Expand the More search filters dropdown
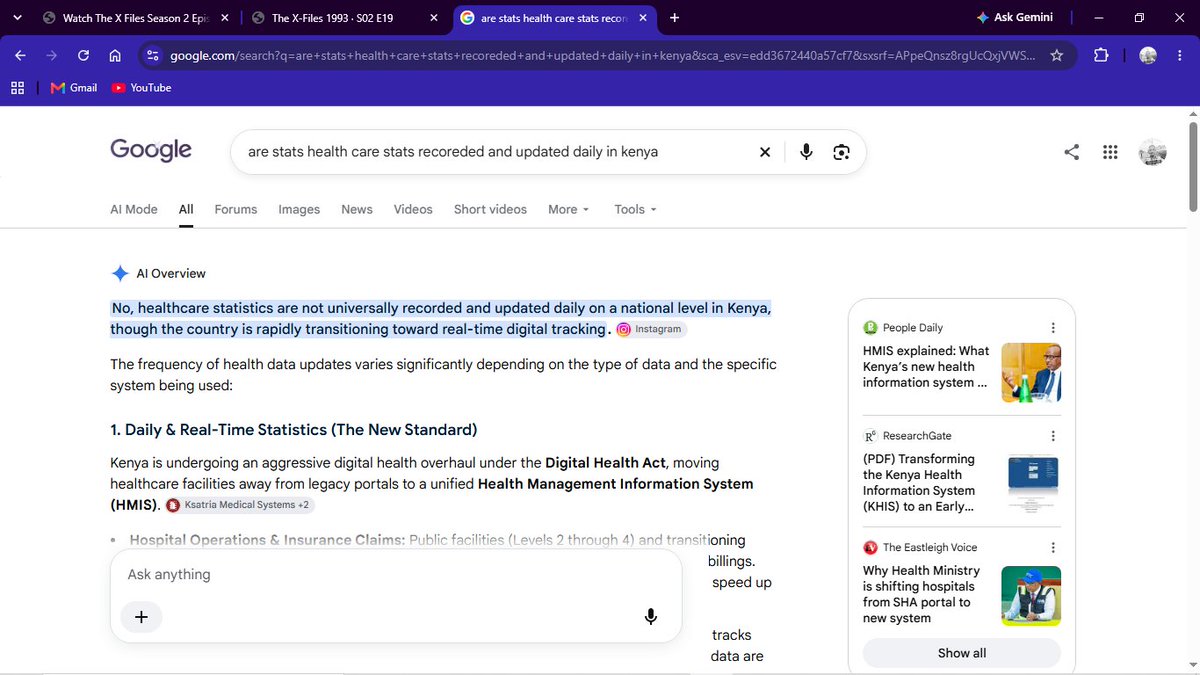1200x675 pixels. [x=569, y=209]
